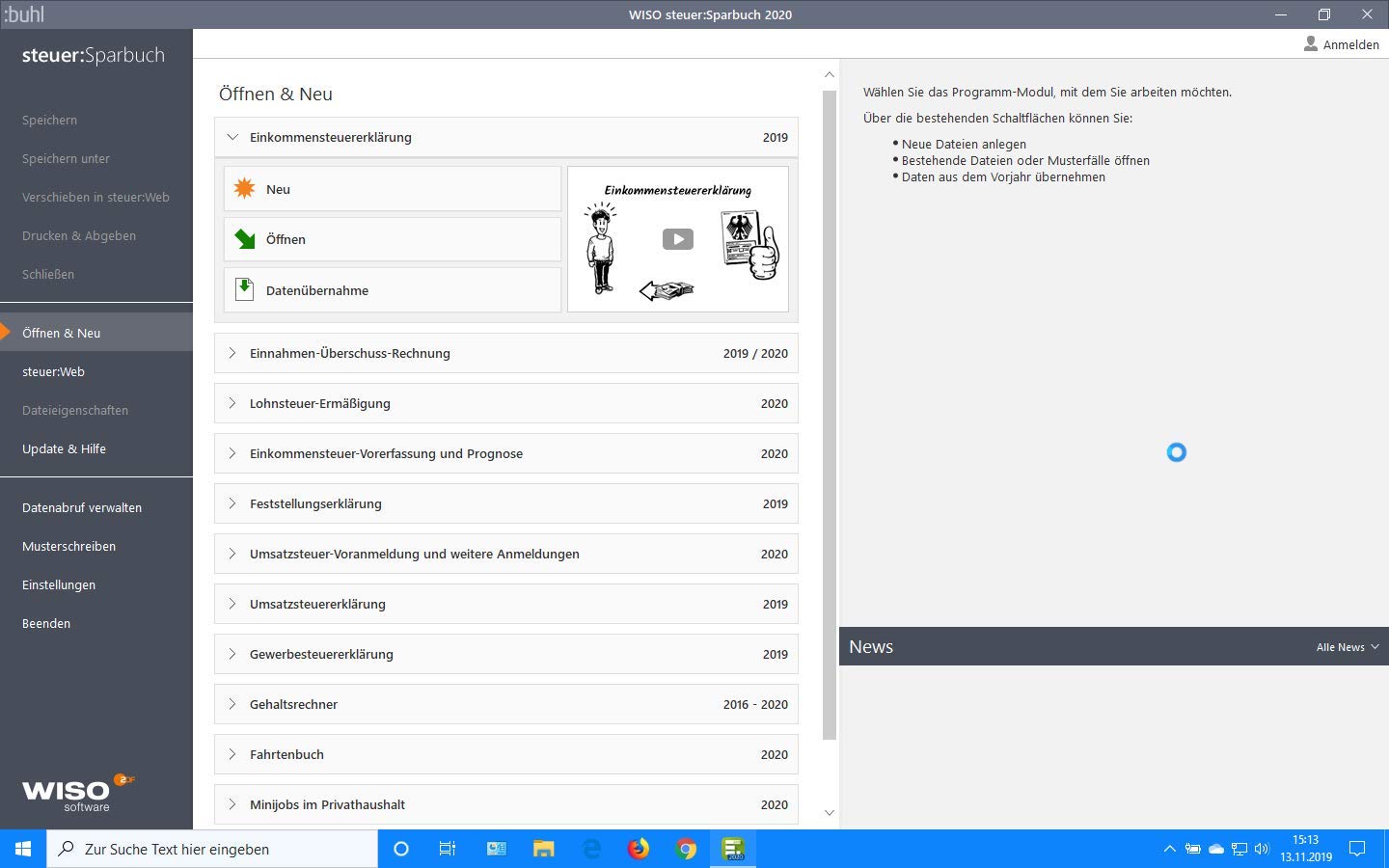This screenshot has height=868, width=1389.
Task: Show hidden system tray icons
Action: coord(1169,849)
